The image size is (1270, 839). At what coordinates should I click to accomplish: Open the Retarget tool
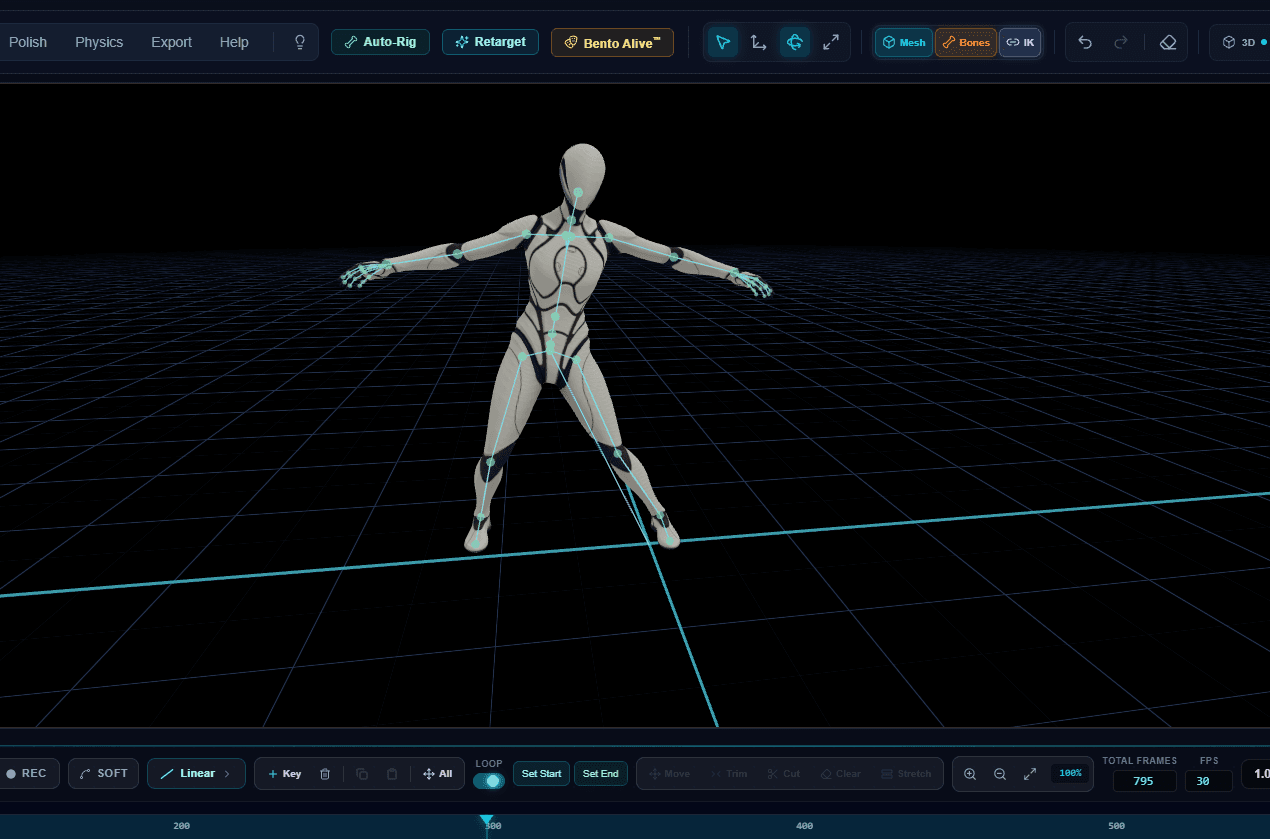(x=490, y=42)
